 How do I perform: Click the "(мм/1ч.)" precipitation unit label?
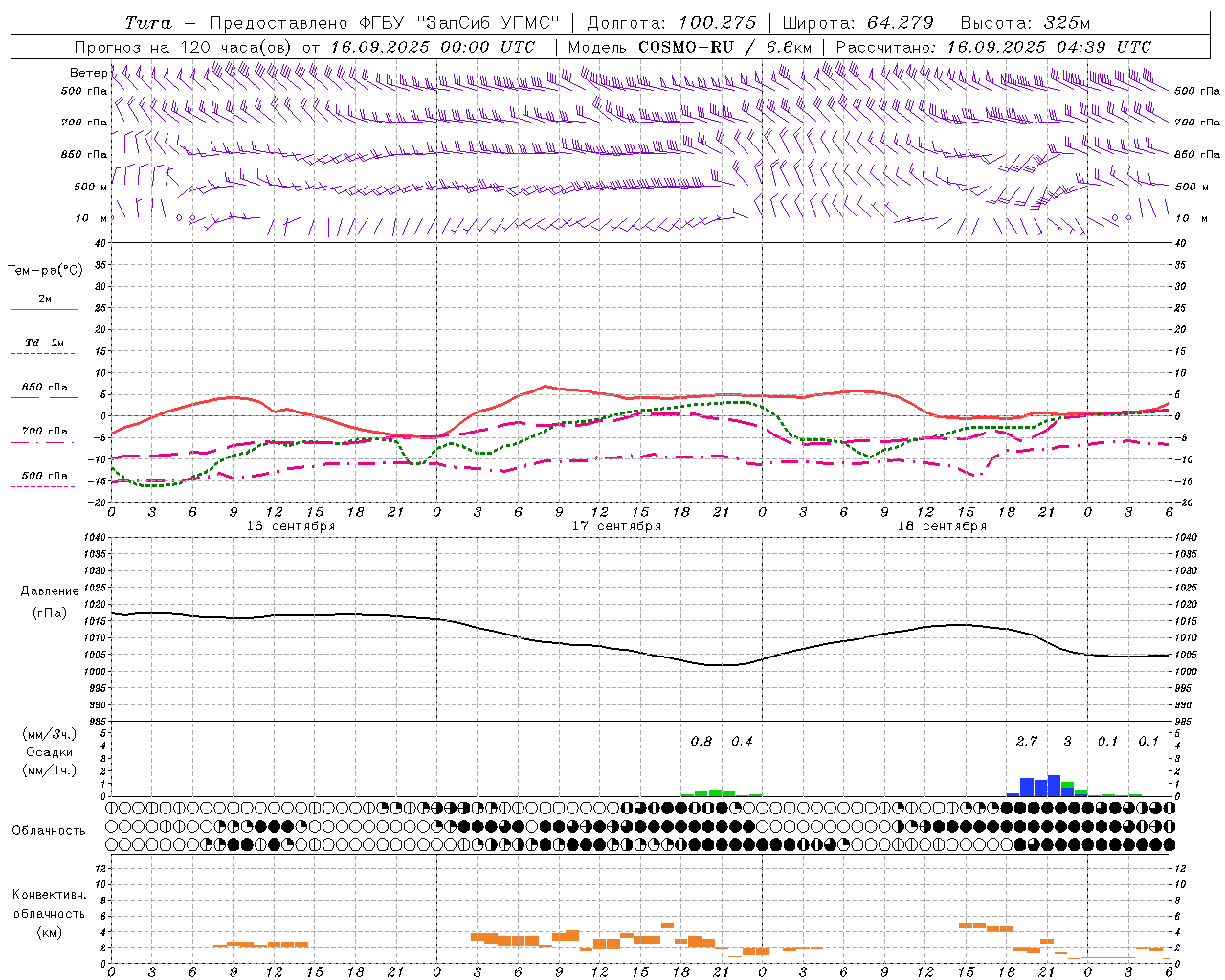[50, 770]
